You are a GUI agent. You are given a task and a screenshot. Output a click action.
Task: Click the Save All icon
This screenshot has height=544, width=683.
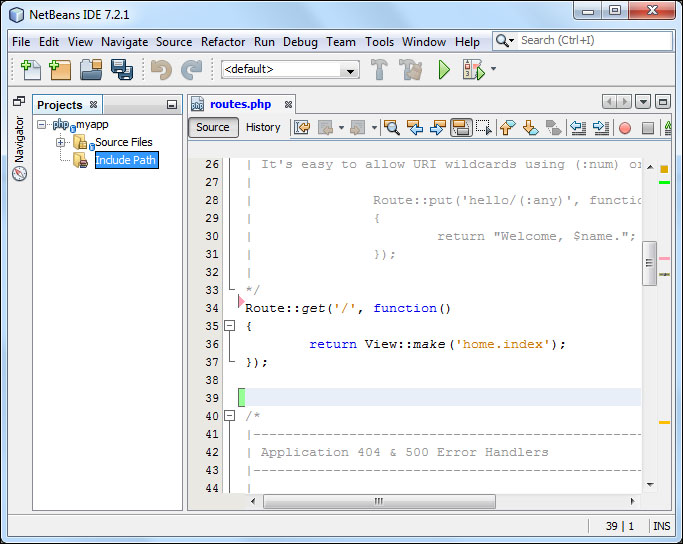122,70
